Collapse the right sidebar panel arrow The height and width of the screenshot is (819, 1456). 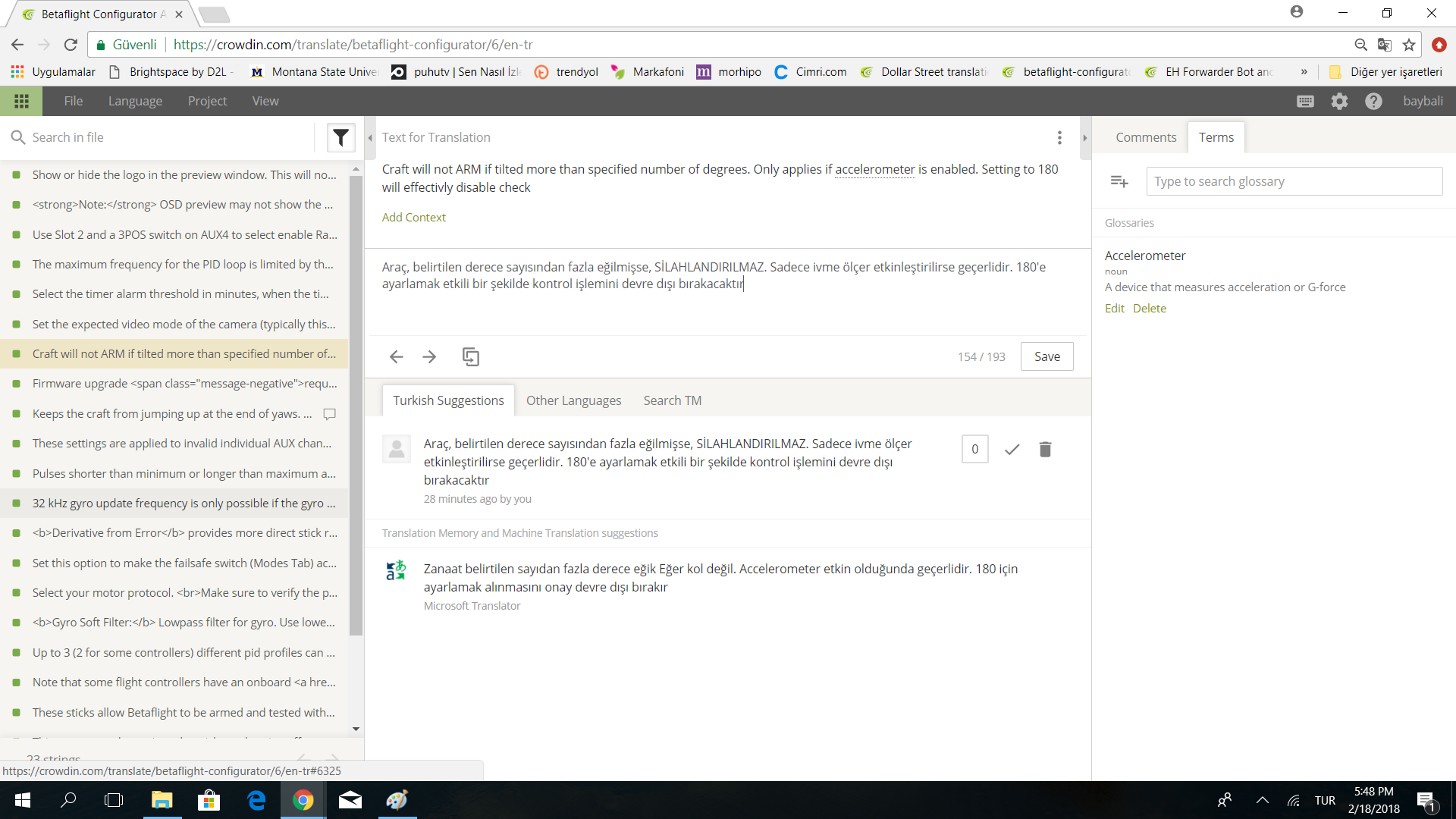pyautogui.click(x=1084, y=138)
